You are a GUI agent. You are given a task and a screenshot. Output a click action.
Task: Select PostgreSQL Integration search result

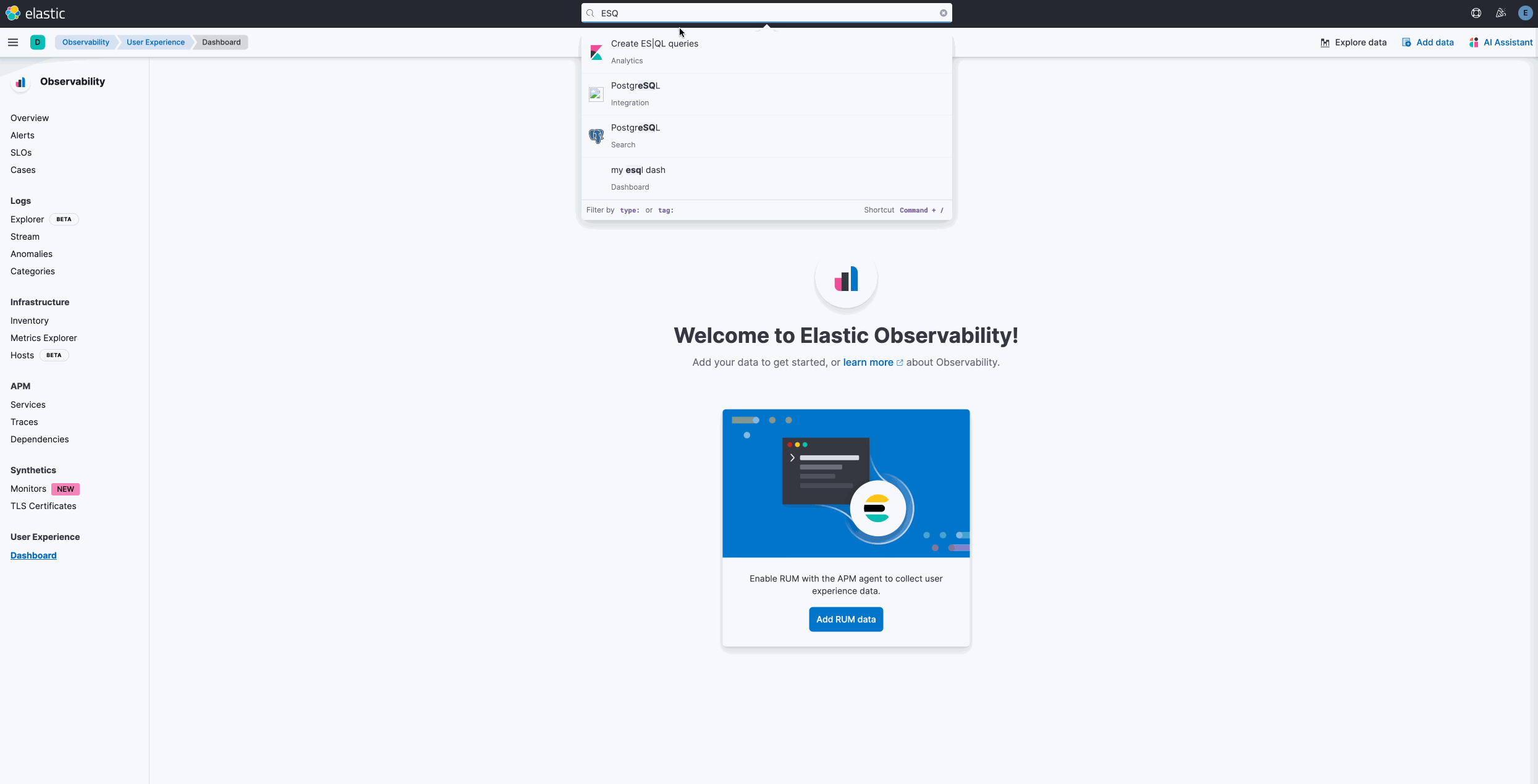764,93
